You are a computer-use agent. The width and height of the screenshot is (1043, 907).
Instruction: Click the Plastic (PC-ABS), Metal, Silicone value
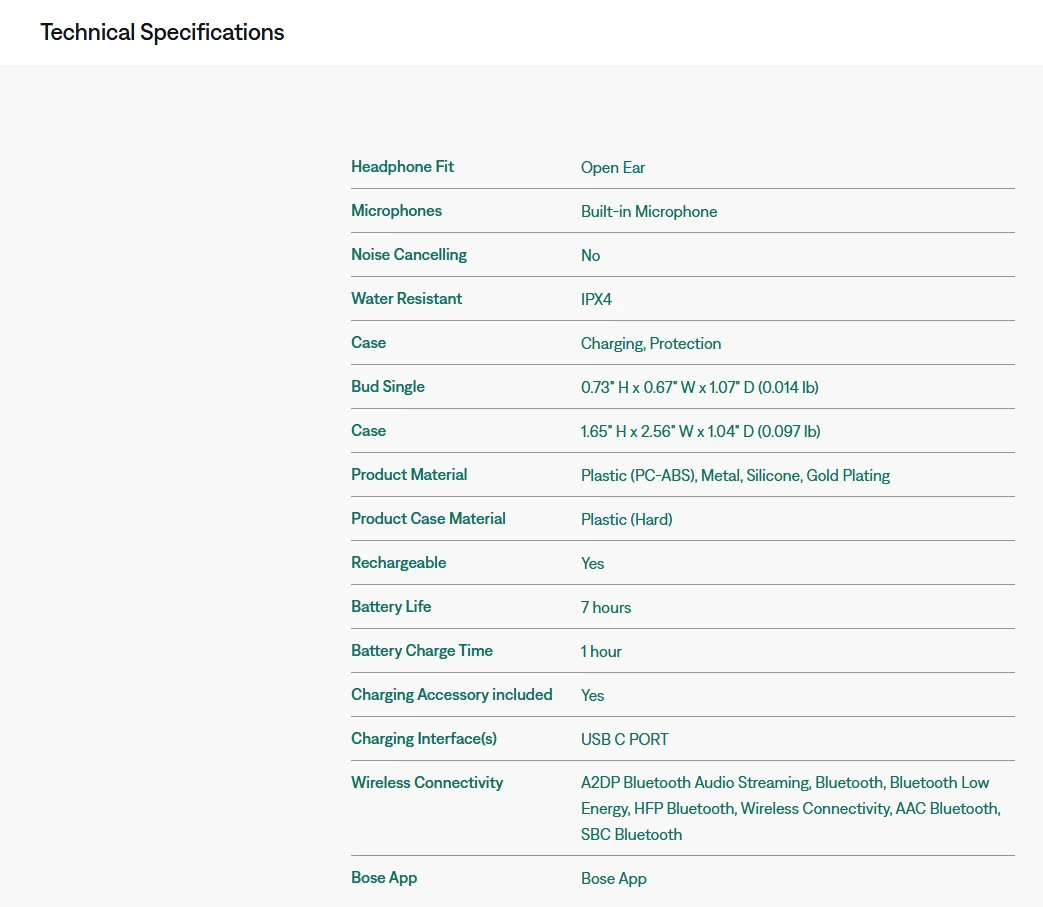pyautogui.click(x=735, y=475)
